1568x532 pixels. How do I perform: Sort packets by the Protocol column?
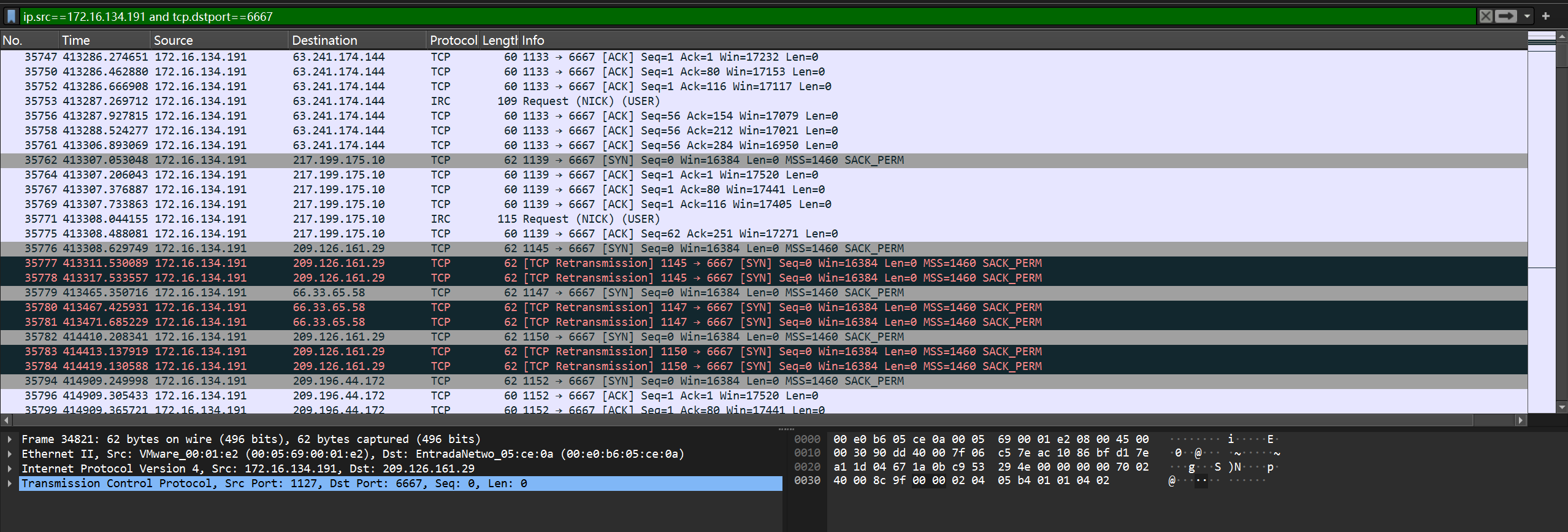click(453, 40)
